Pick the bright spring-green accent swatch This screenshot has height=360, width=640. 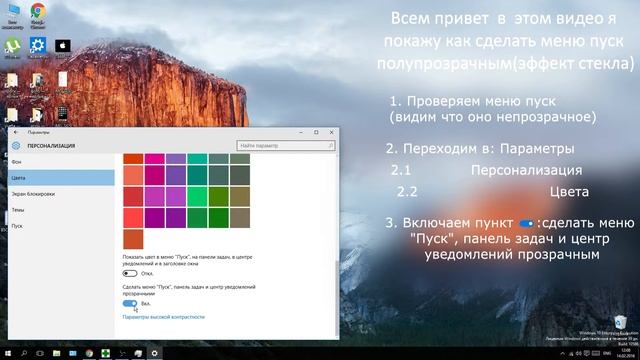[x=197, y=196]
